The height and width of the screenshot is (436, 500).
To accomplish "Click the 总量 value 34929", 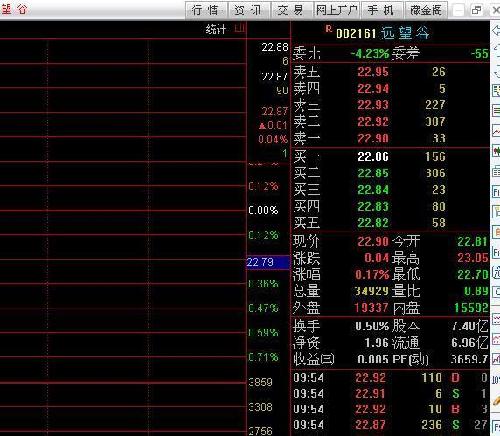I will (x=371, y=291).
